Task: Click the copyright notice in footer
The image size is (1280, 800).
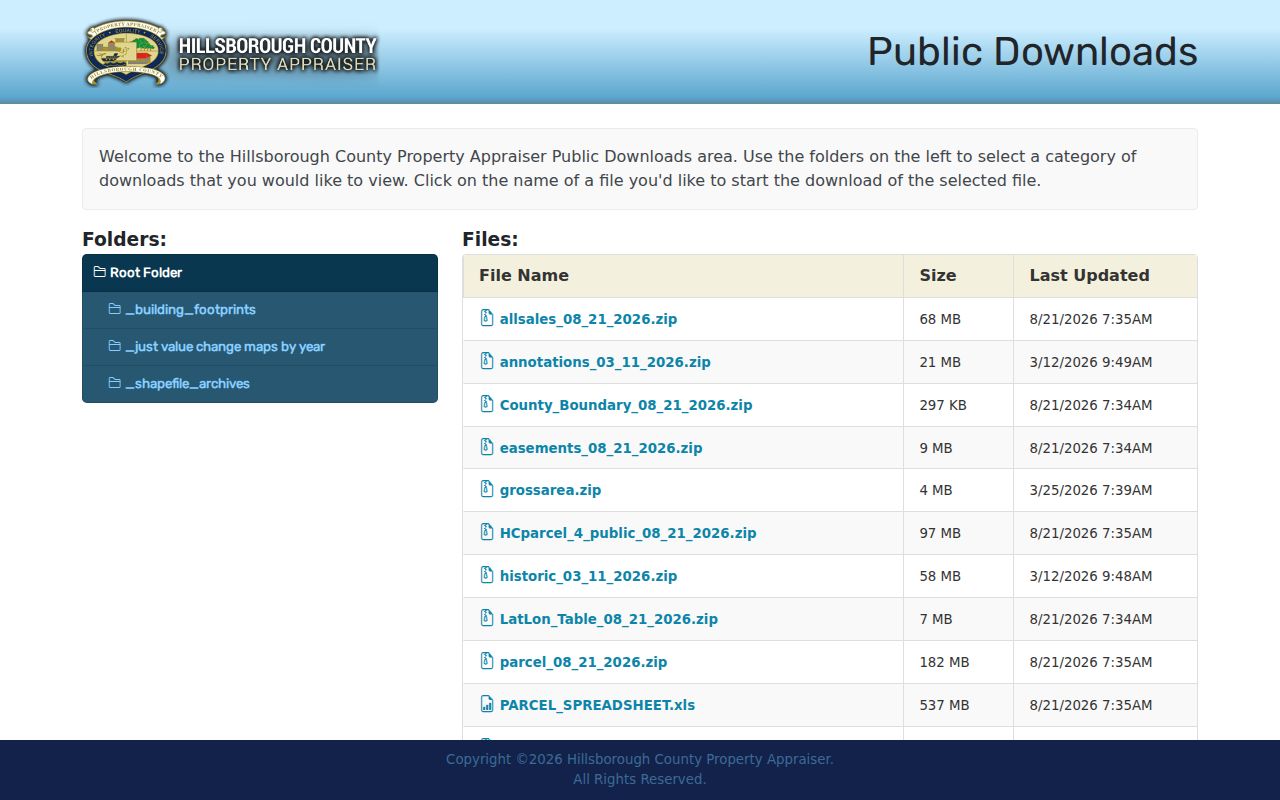Action: coord(640,769)
